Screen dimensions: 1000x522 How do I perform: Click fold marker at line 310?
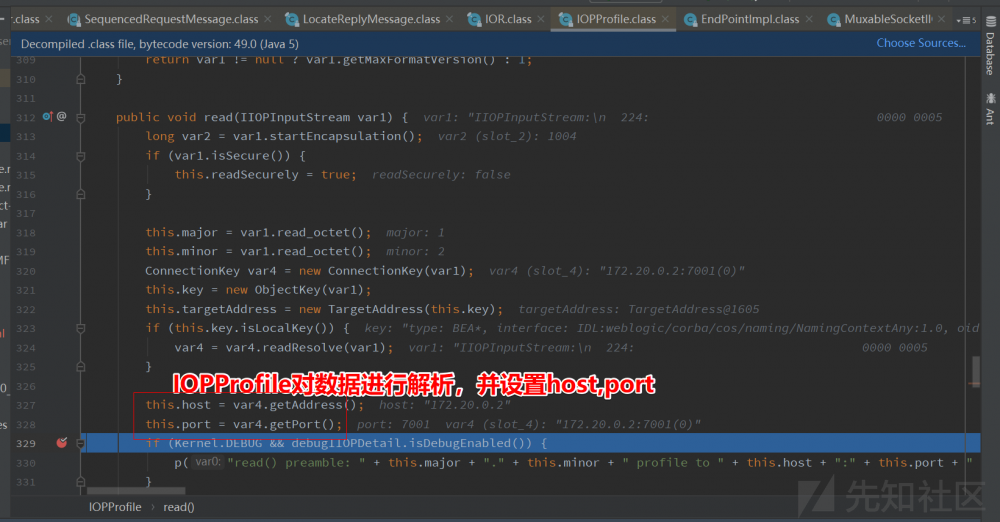[81, 79]
